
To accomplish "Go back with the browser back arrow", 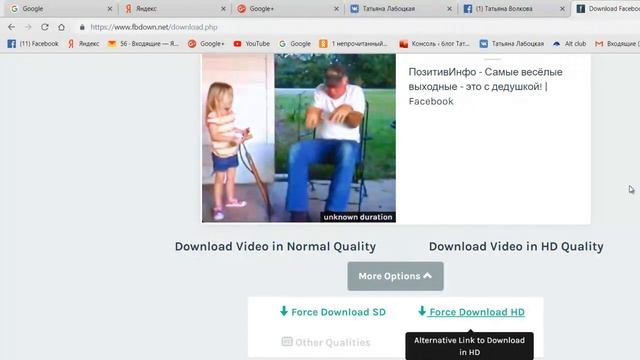I will point(11,27).
